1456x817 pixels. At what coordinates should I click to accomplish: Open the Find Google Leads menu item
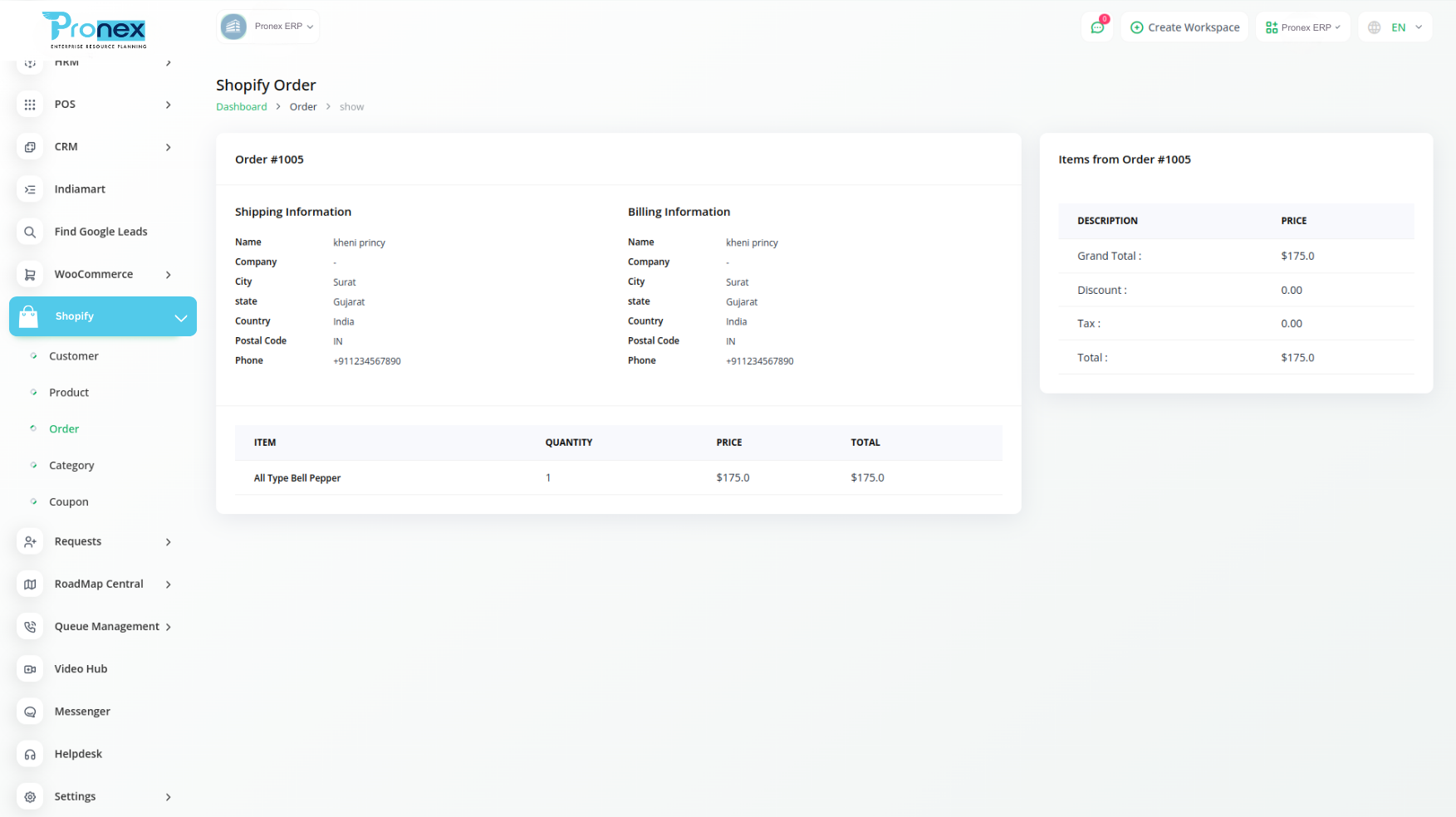click(100, 232)
